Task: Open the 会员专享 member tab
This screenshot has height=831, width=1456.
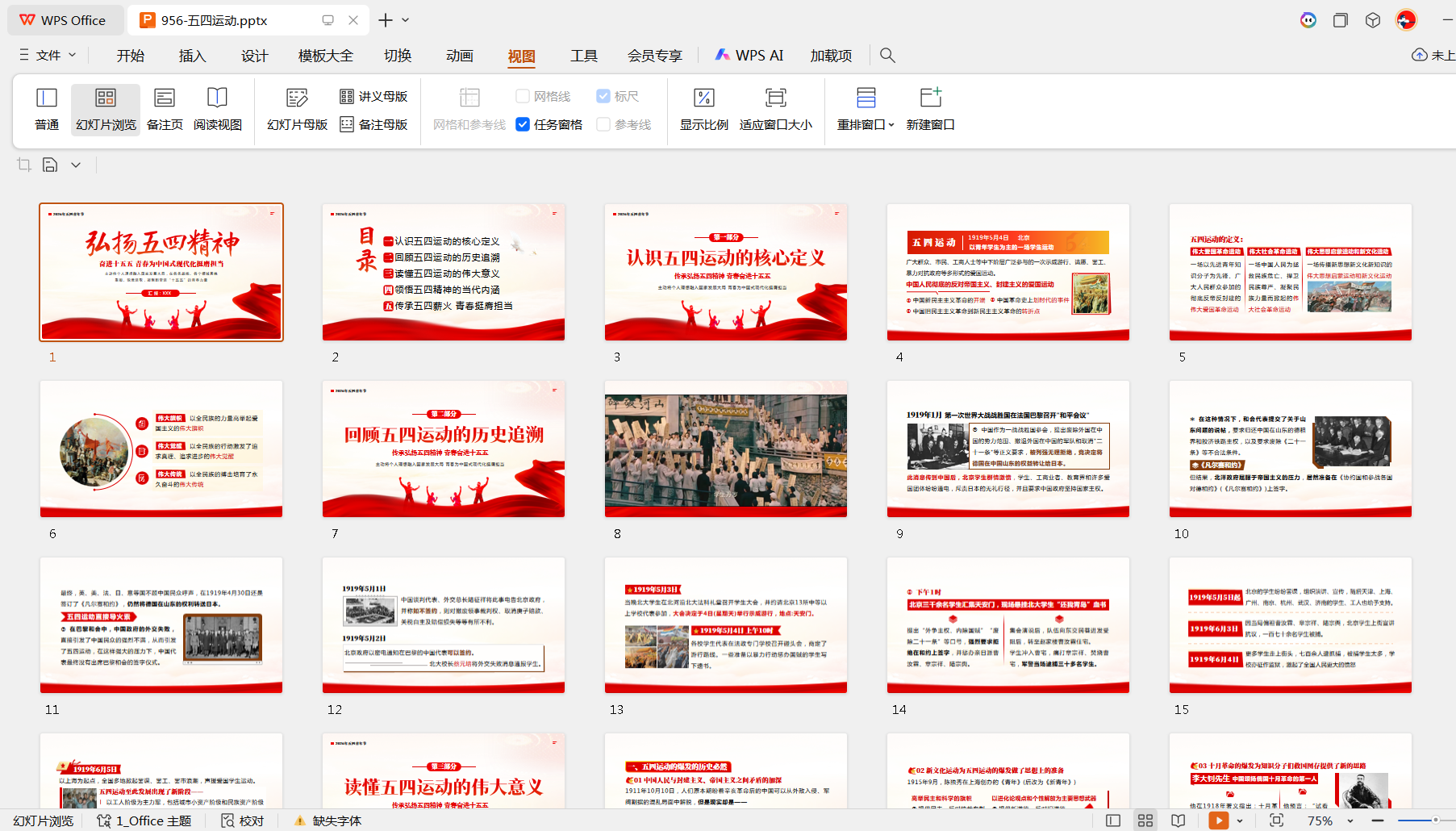Action: tap(655, 55)
